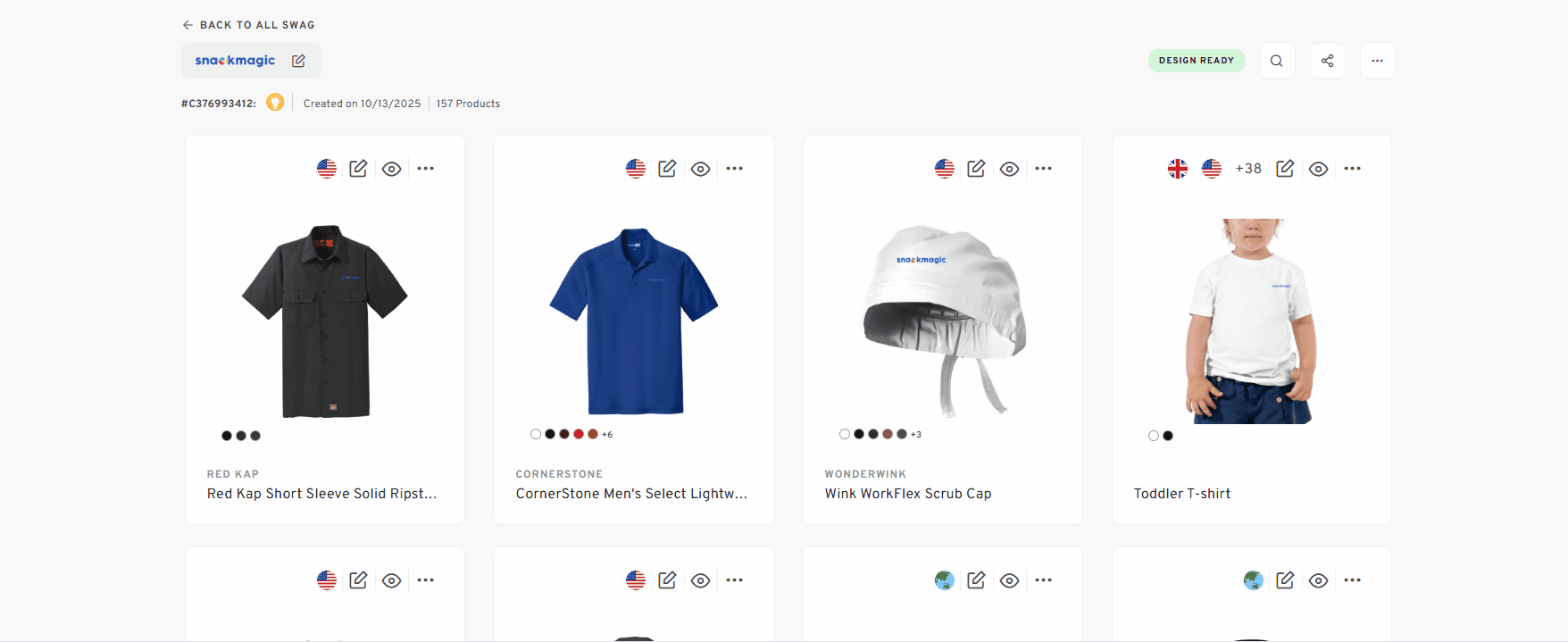Image resolution: width=1568 pixels, height=642 pixels.
Task: Click US flag on Toddler T-shirt card
Action: pos(1212,169)
